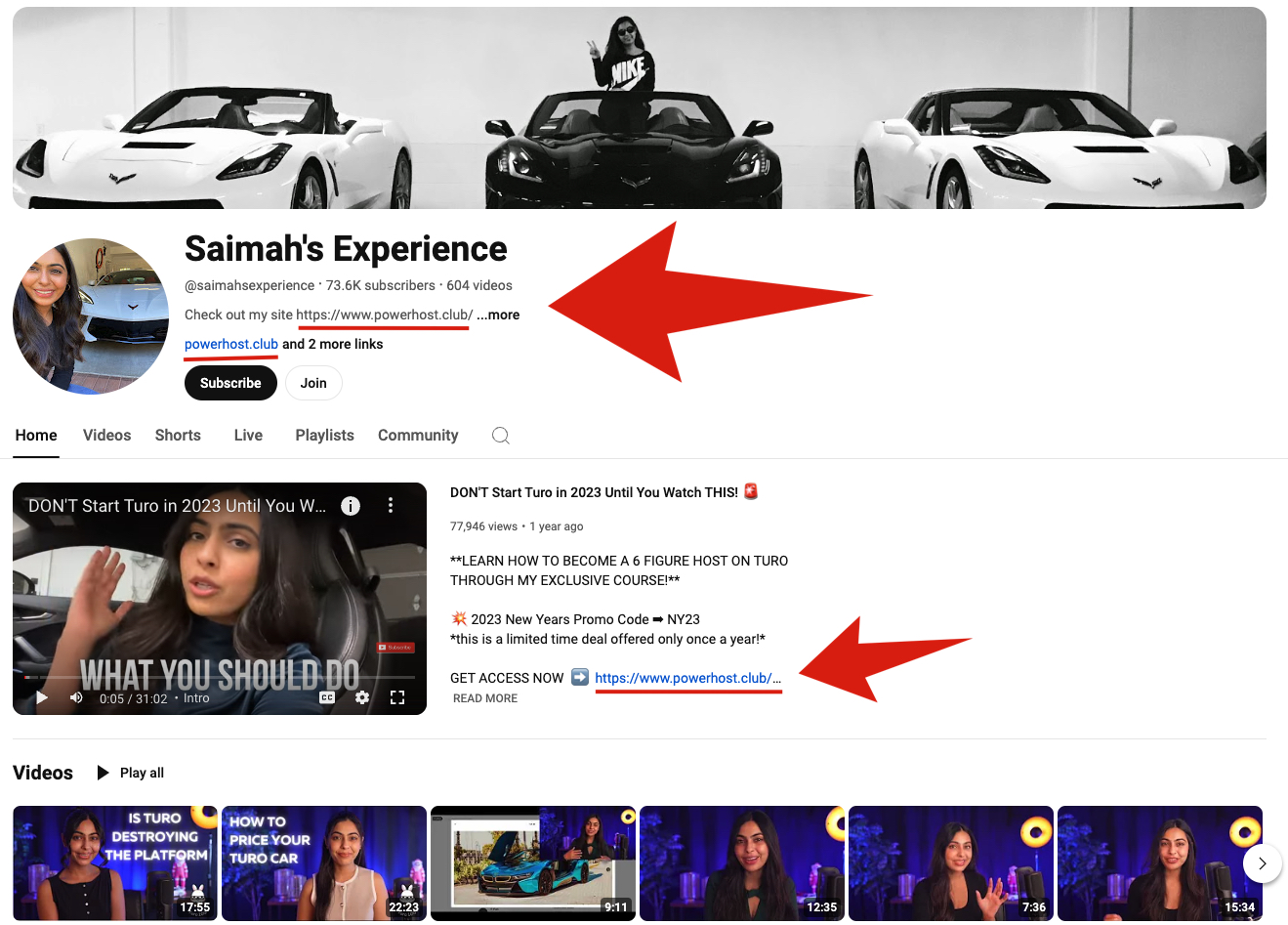
Task: Open the Community tab
Action: (x=418, y=436)
